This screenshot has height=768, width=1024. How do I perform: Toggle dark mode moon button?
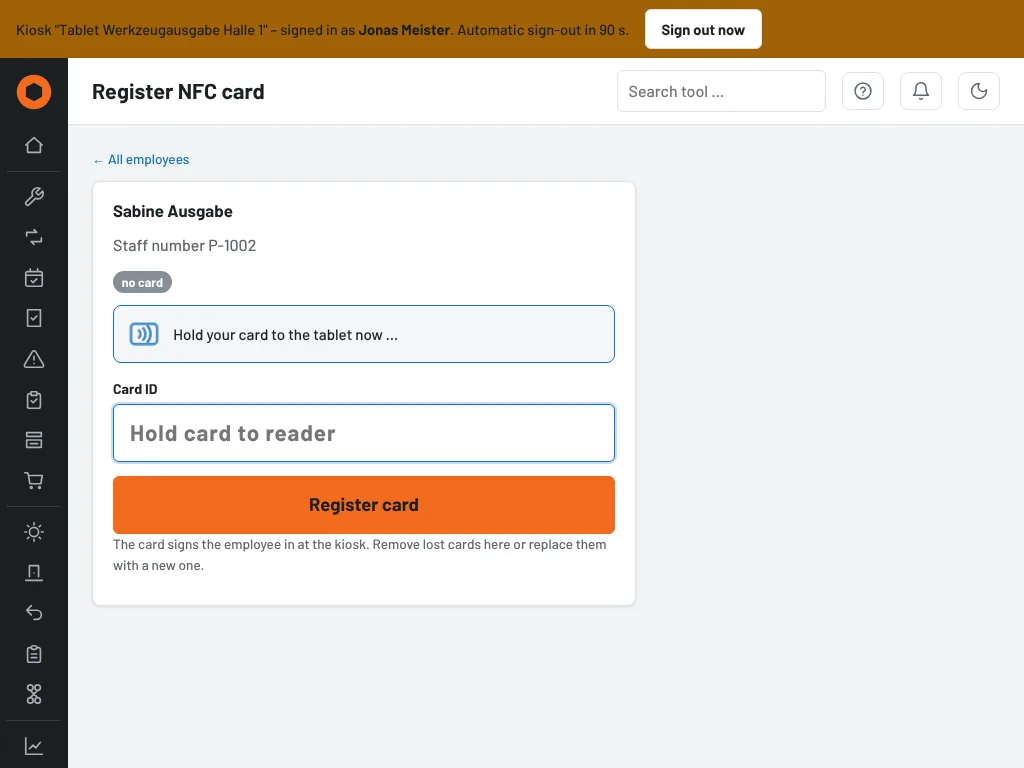point(979,91)
